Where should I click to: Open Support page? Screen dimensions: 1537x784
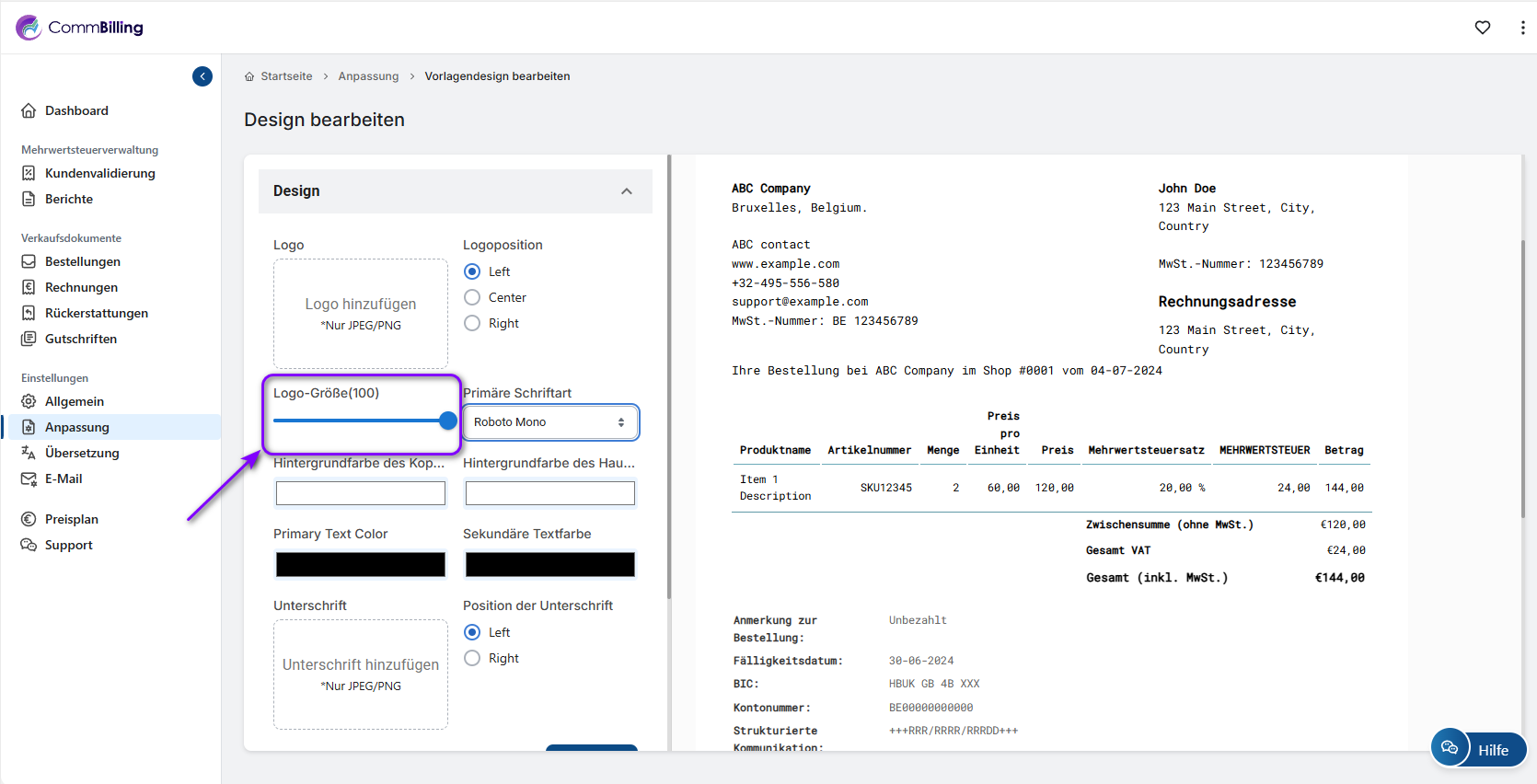[69, 545]
